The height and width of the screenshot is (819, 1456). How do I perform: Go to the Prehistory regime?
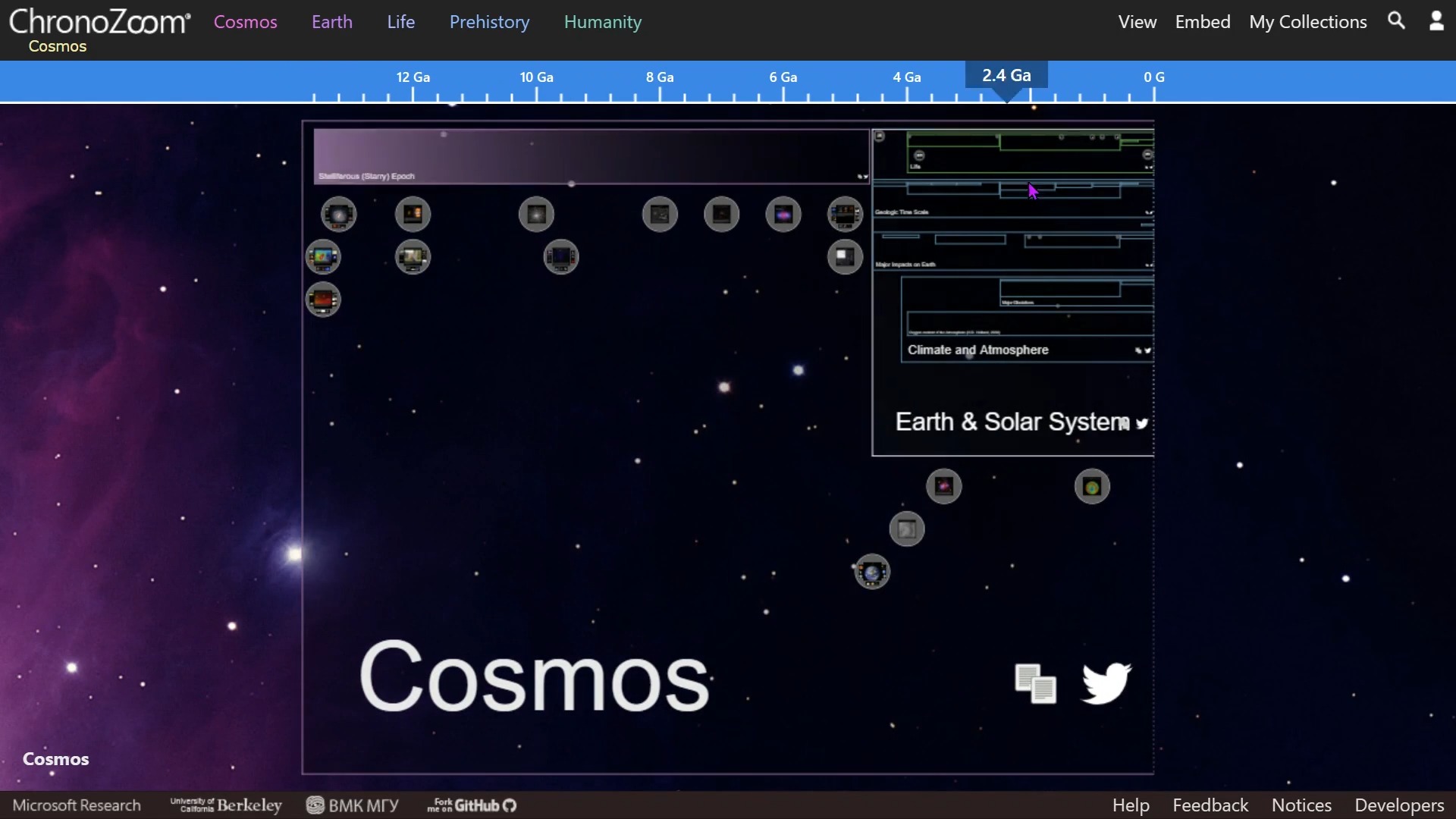(490, 22)
